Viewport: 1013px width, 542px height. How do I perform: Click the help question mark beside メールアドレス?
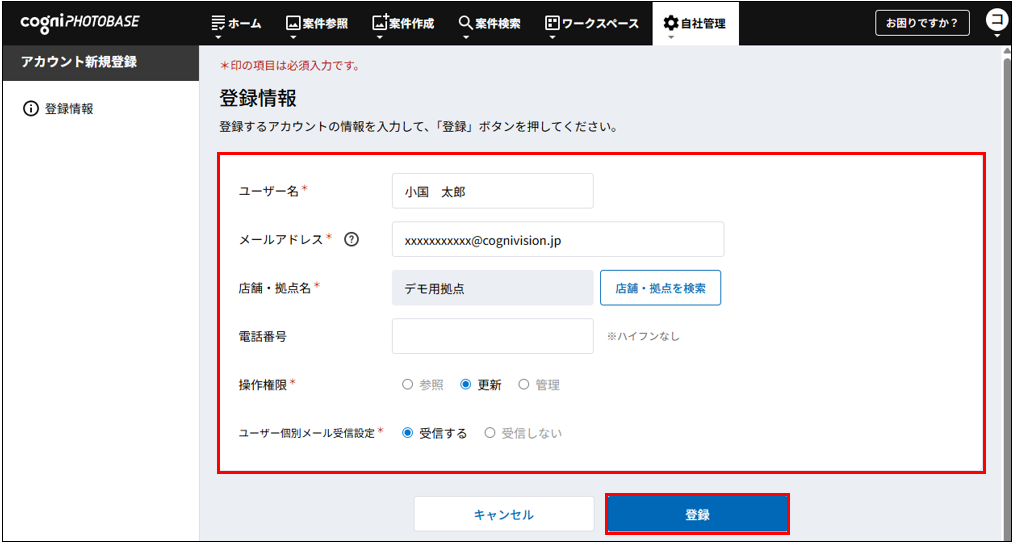[x=351, y=240]
